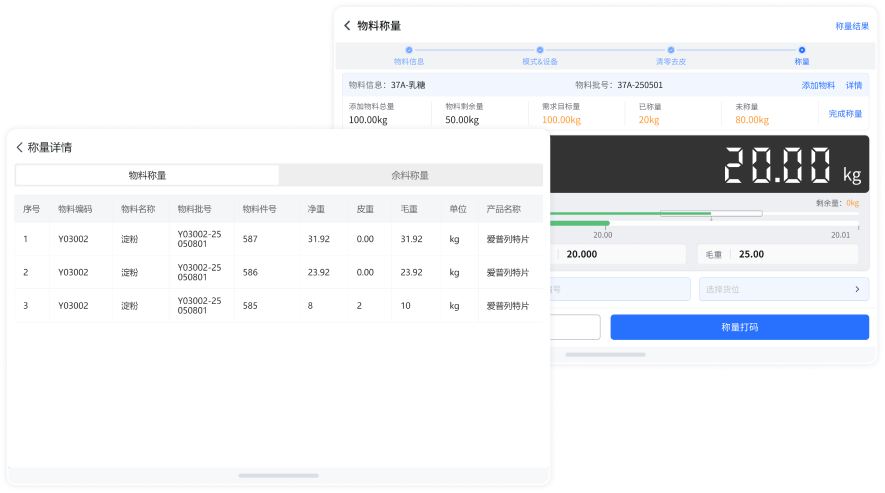Image resolution: width=885 pixels, height=493 pixels.
Task: Click back arrow beside 物料称量 title
Action: click(x=347, y=26)
